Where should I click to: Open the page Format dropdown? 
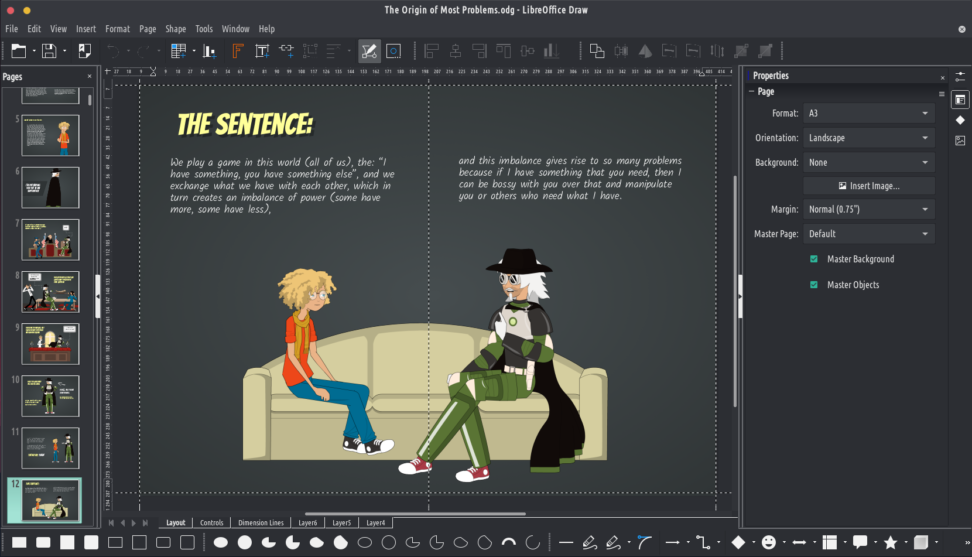(868, 114)
